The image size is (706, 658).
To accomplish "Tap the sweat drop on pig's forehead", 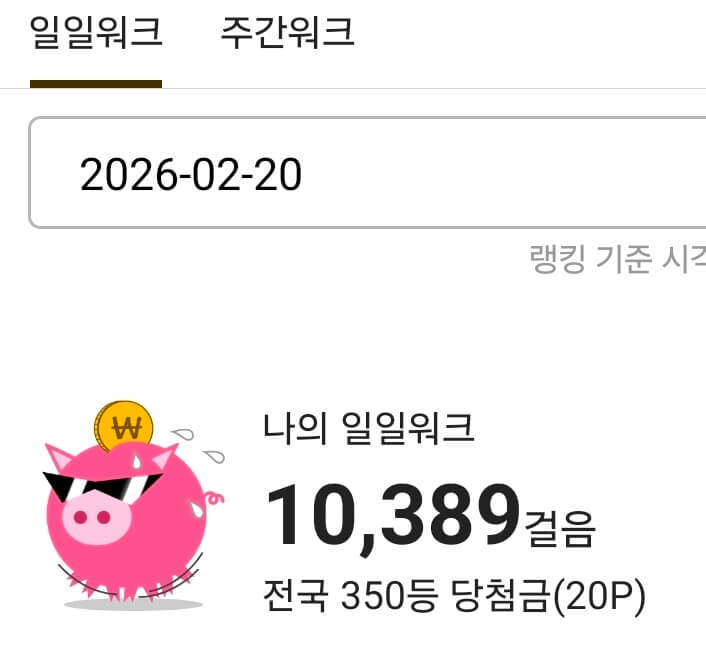I will click(136, 461).
